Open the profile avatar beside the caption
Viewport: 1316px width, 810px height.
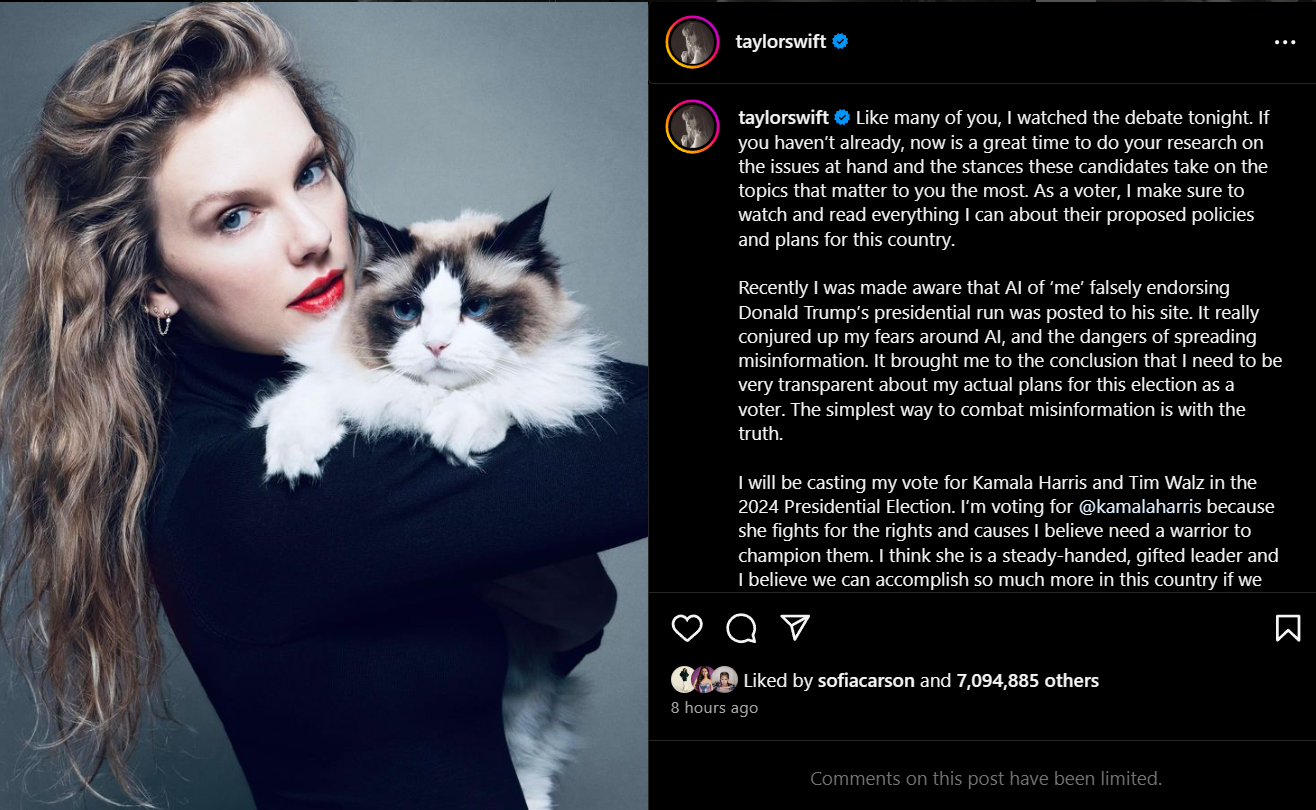pos(692,127)
